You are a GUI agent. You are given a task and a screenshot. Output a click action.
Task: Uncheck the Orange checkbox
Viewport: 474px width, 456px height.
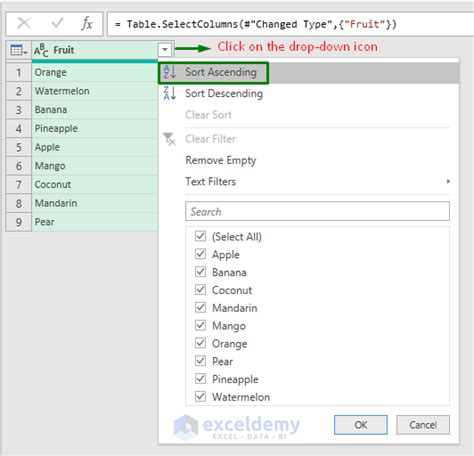tap(200, 343)
